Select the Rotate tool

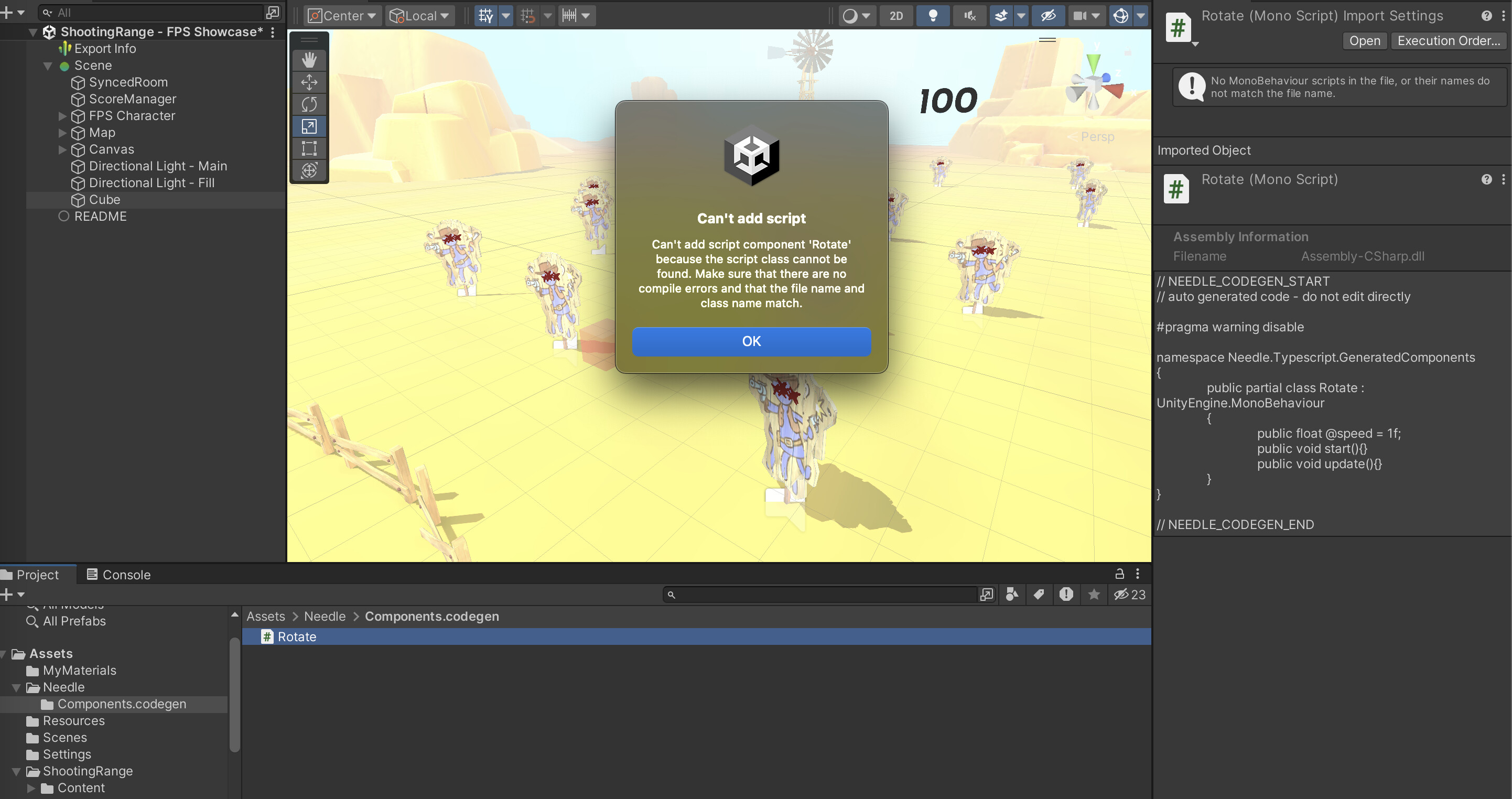click(x=309, y=104)
